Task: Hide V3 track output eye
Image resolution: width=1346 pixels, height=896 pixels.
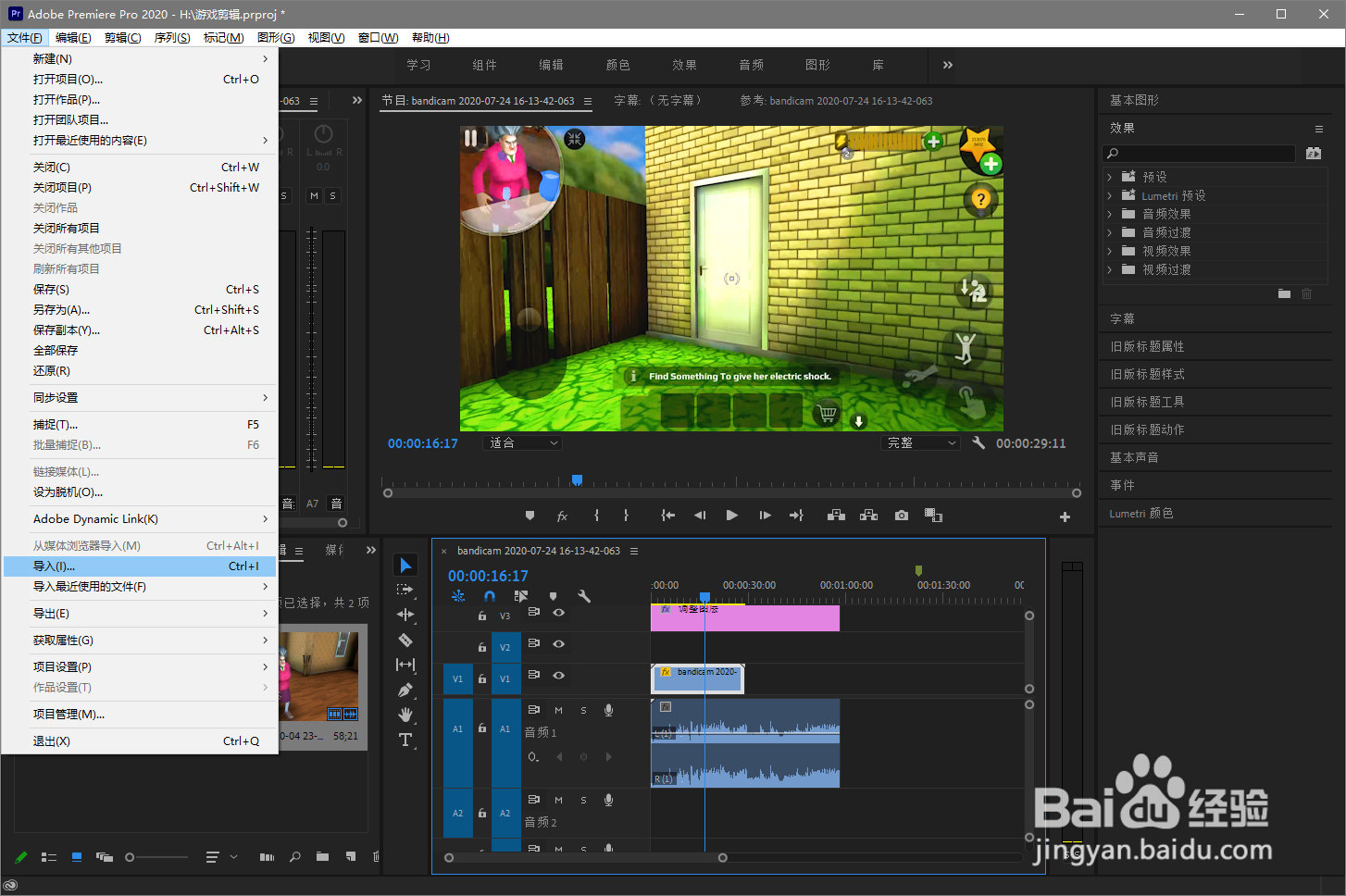Action: [x=559, y=612]
